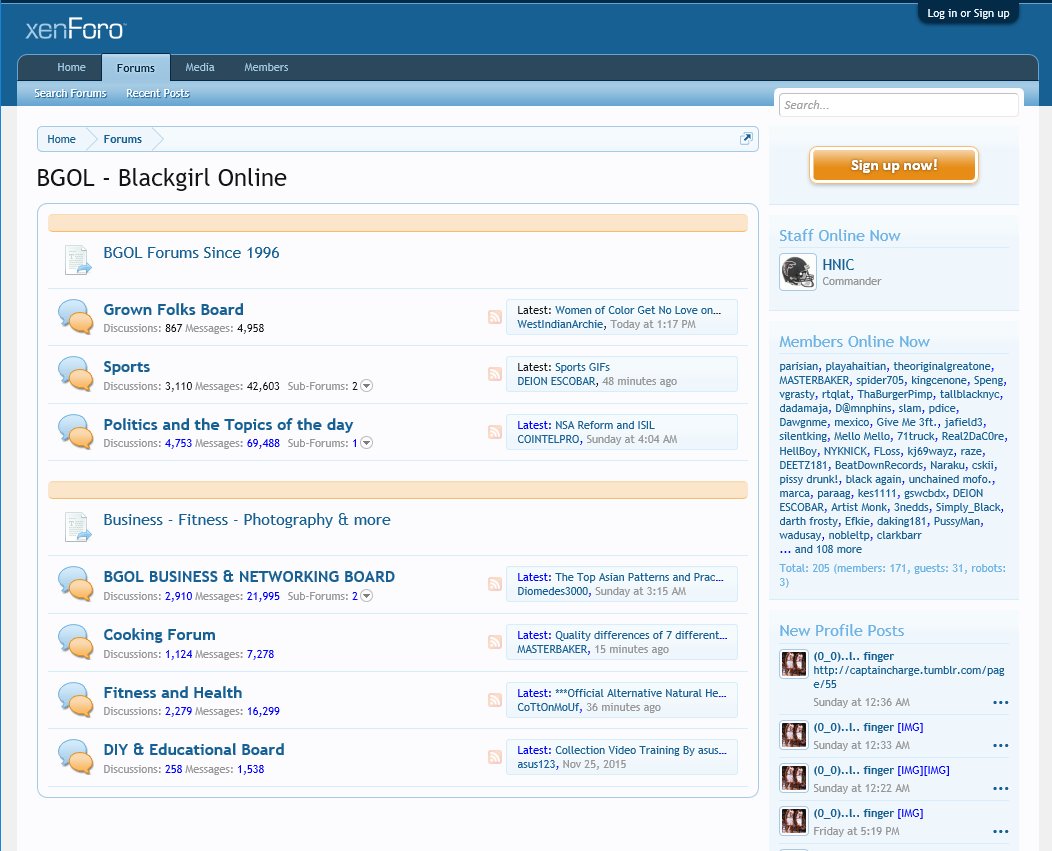Click RSS feed icon for DIY & Educational Board
The width and height of the screenshot is (1052, 851).
tap(495, 757)
